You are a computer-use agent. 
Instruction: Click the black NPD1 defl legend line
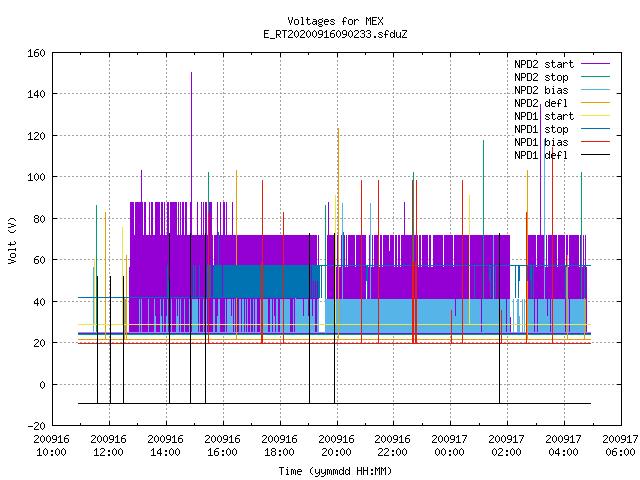[x=595, y=155]
